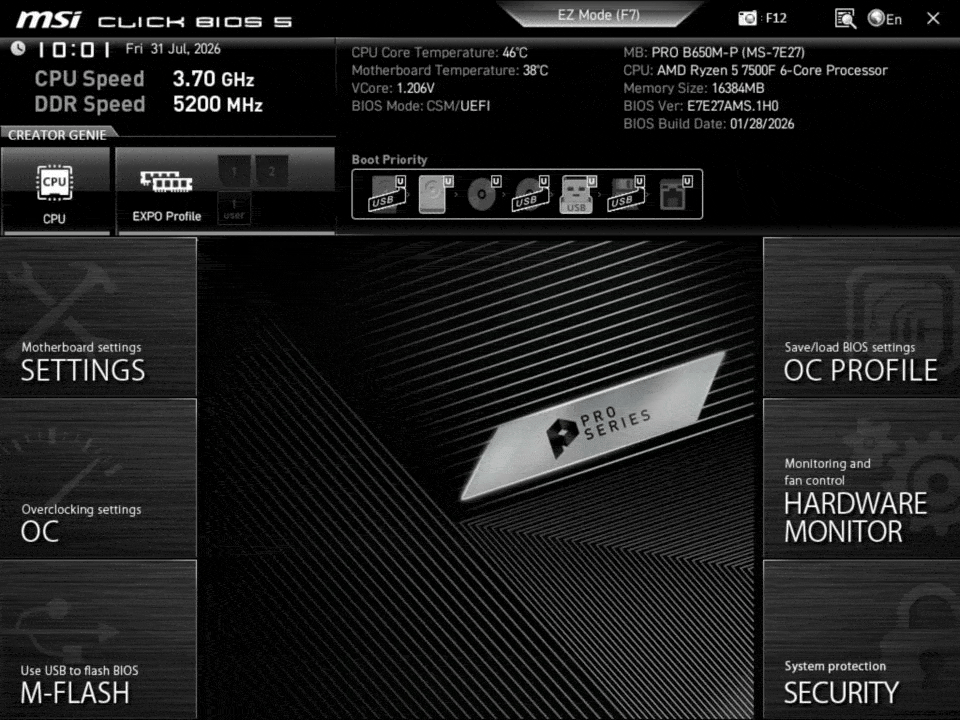Click CPU Core Temperature 46°C reading

(x=439, y=53)
